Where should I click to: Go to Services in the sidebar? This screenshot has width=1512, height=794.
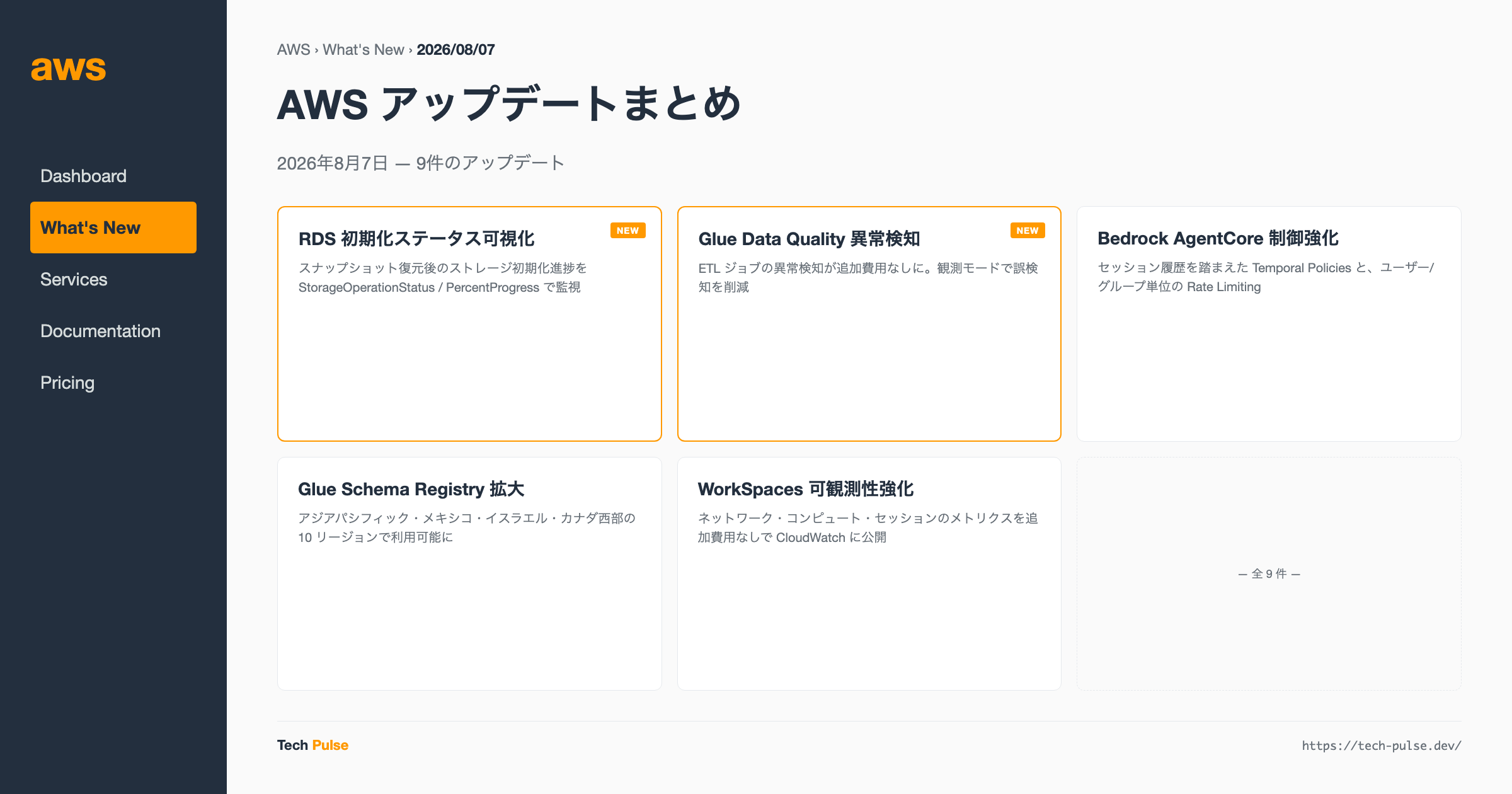[113, 279]
